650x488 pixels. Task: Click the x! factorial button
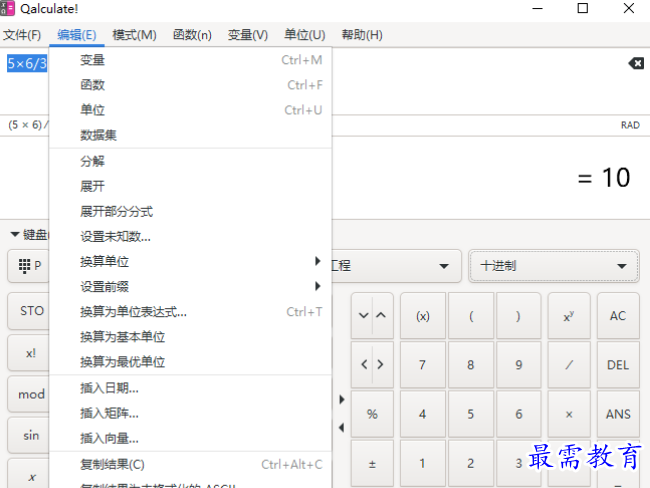coord(28,353)
